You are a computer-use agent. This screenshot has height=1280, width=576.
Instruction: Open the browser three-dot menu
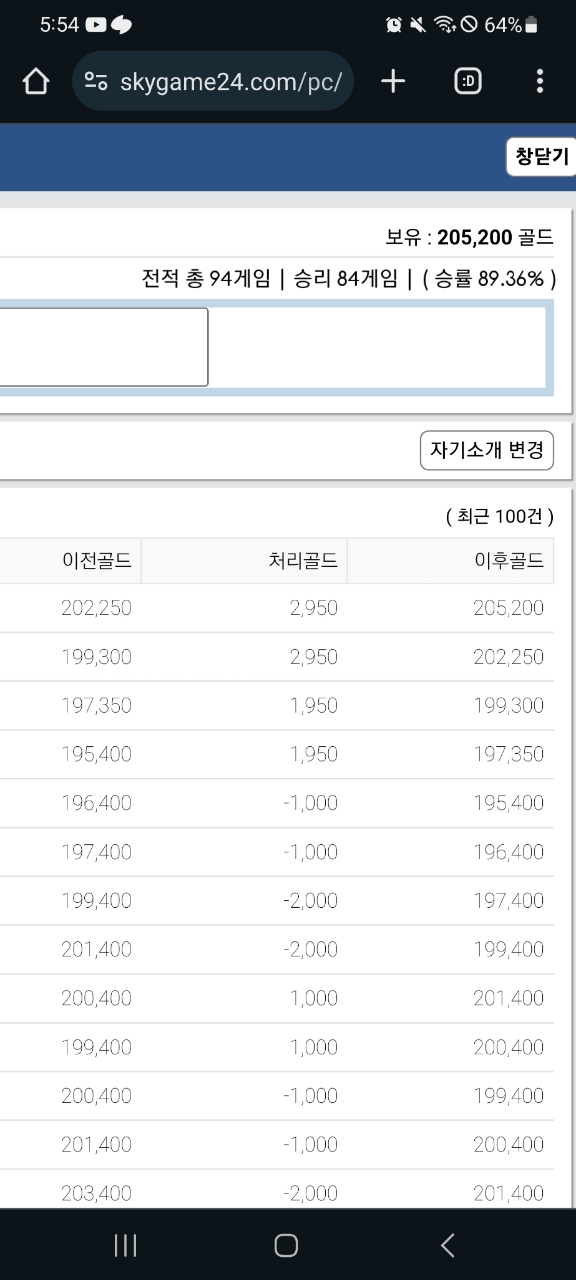click(x=540, y=82)
